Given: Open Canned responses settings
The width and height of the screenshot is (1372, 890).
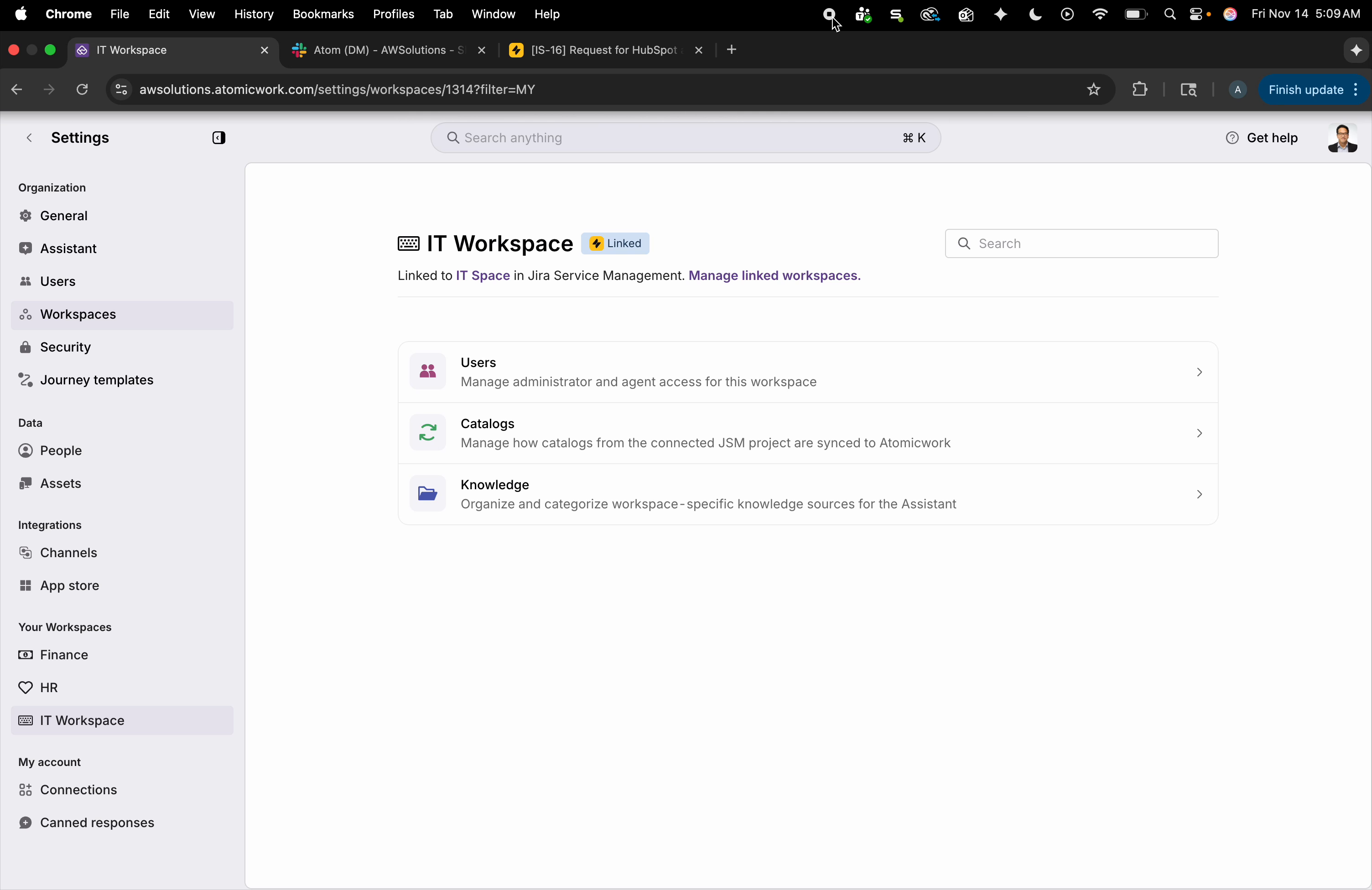Looking at the screenshot, I should point(96,823).
